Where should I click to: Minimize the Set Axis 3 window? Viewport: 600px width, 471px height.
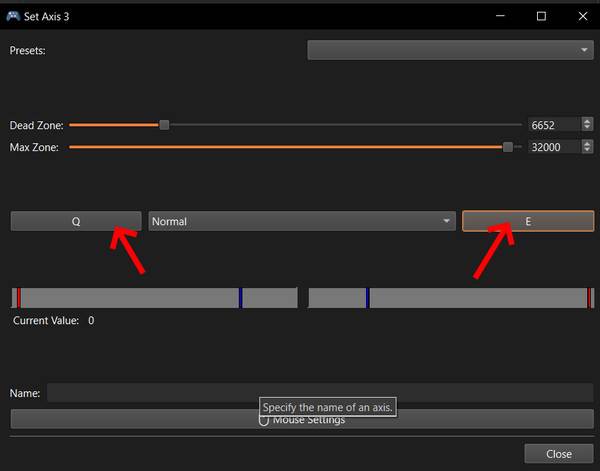(500, 16)
